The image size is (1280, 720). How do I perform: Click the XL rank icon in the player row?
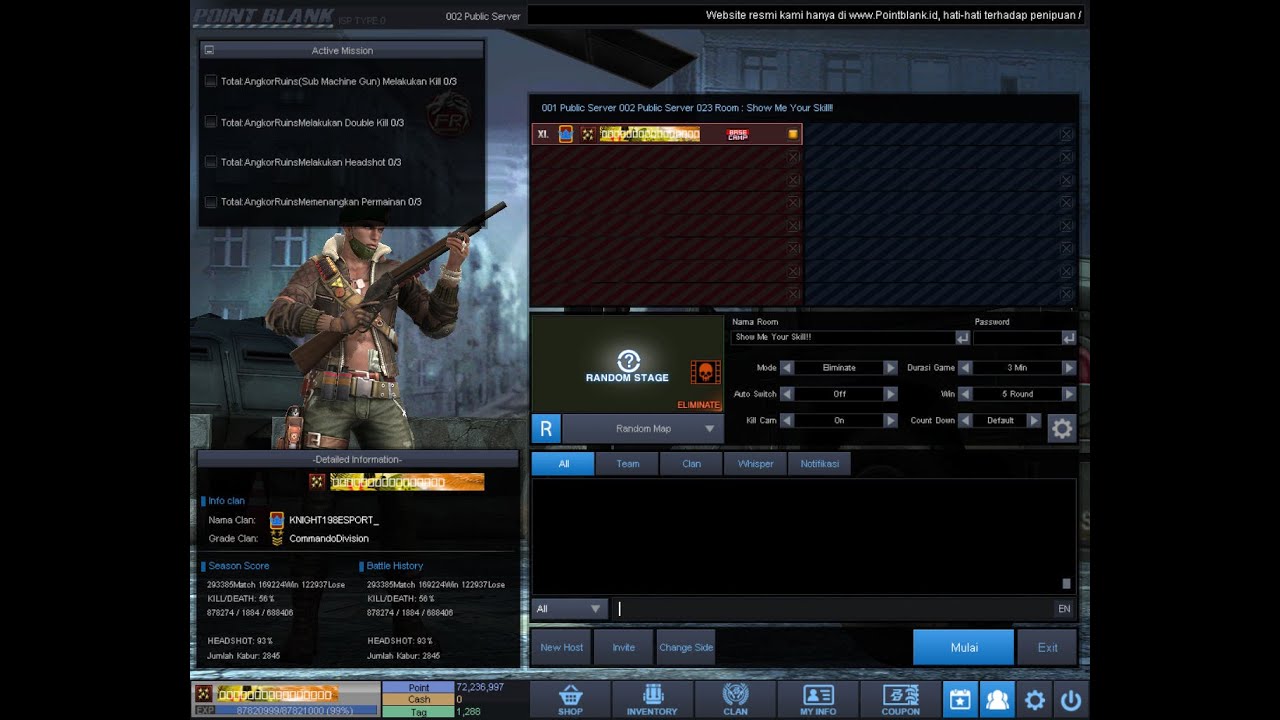[x=543, y=134]
